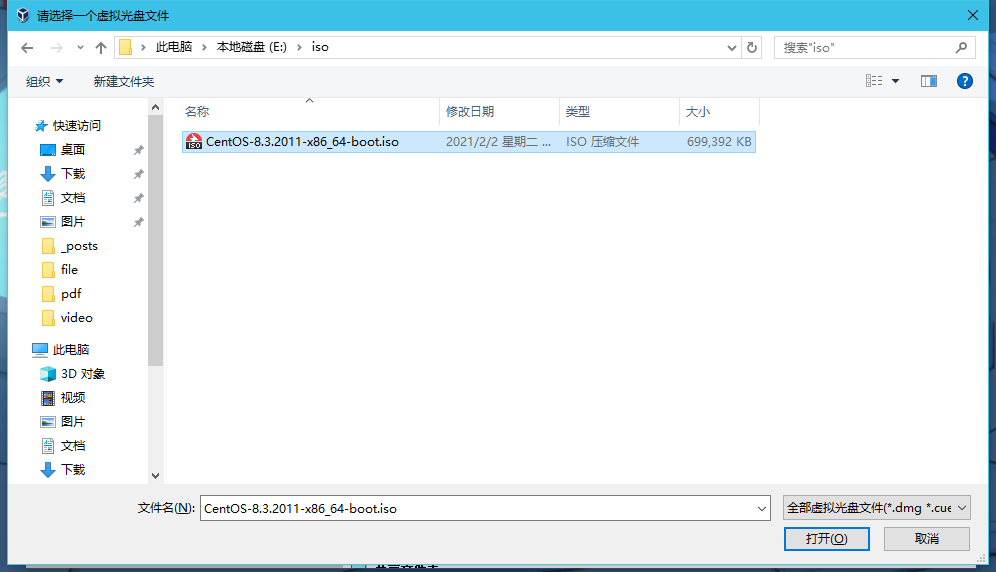Select CentOS-8.3.2011-x86_64-boot.iso file
The image size is (996, 572).
pyautogui.click(x=469, y=142)
